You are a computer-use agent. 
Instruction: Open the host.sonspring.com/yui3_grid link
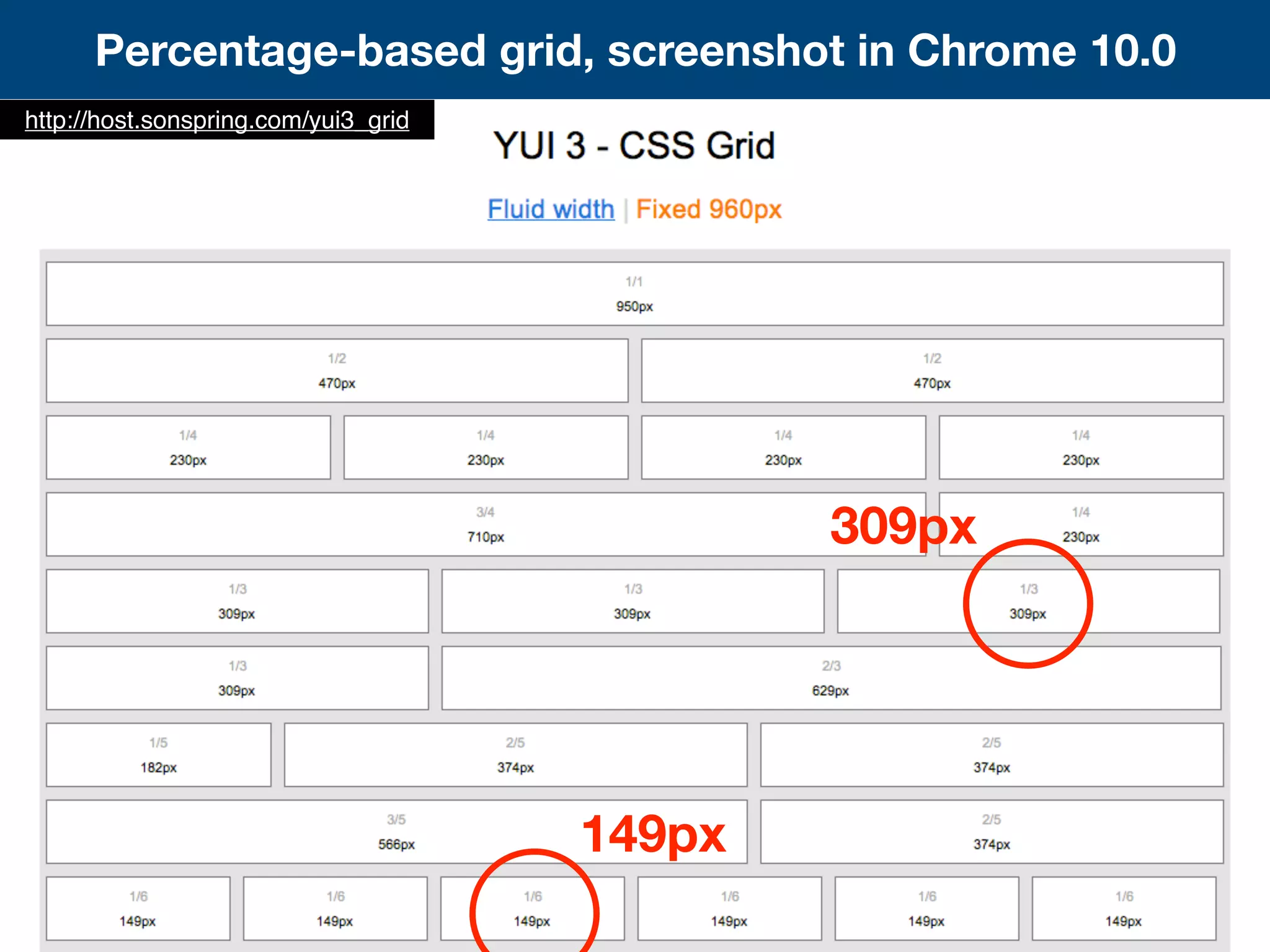(x=216, y=120)
